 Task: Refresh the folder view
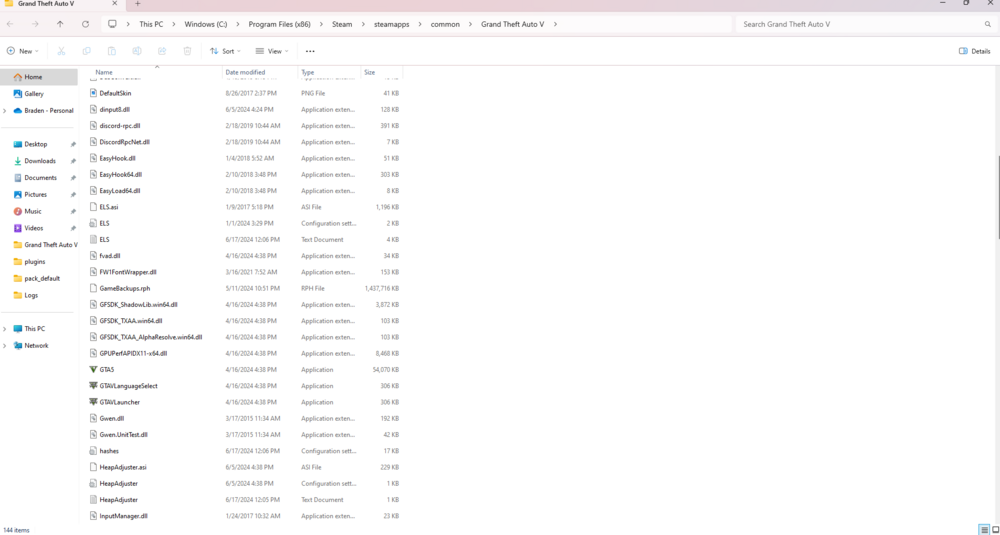pyautogui.click(x=85, y=24)
